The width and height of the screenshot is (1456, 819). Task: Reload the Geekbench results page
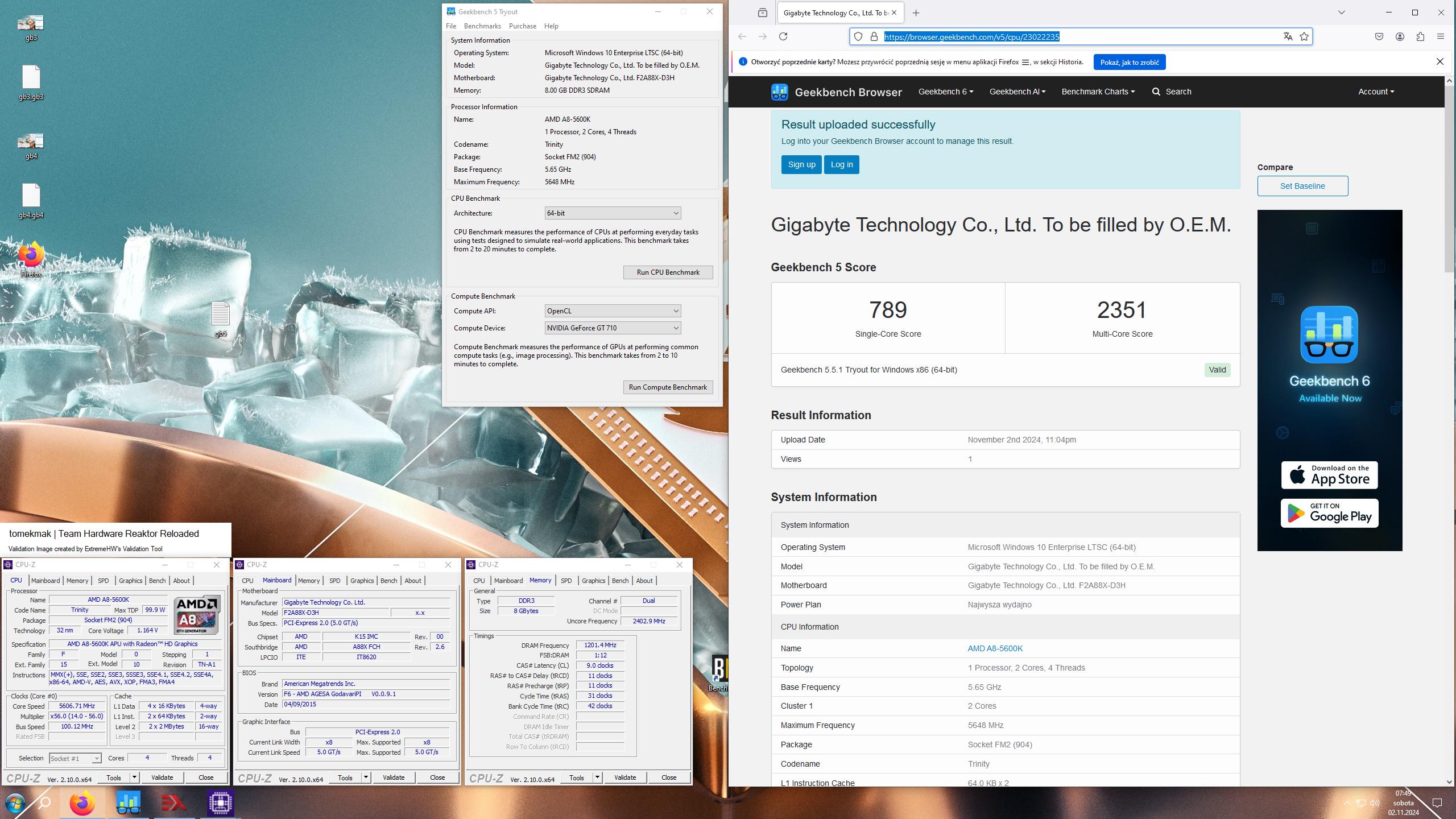point(783,36)
